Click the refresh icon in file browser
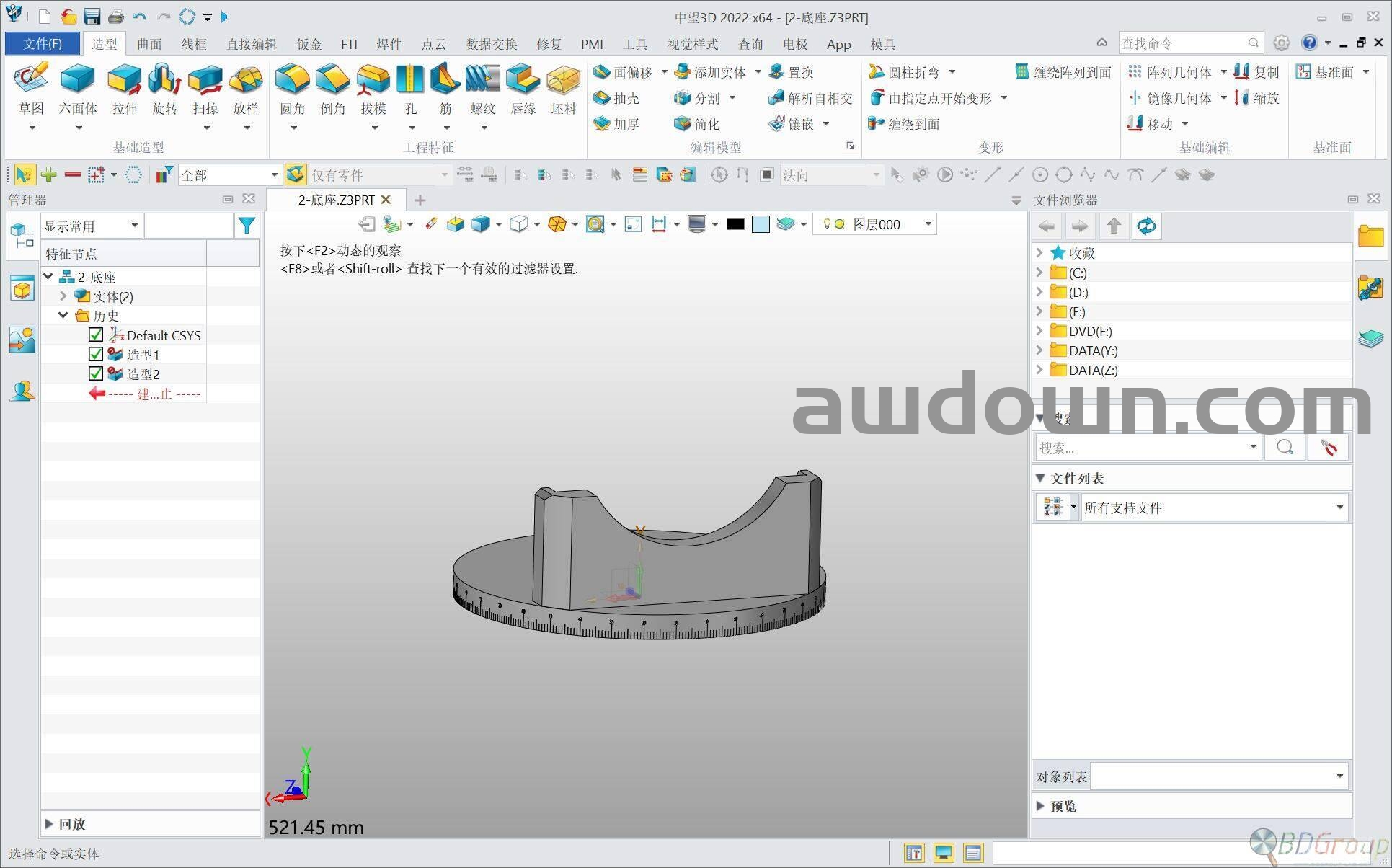1392x868 pixels. point(1146,226)
